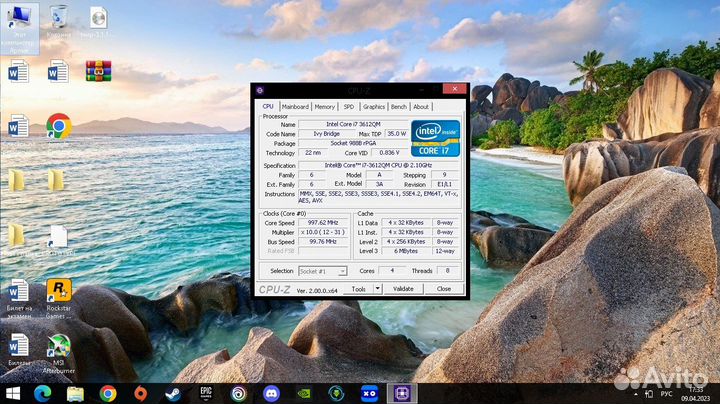Click the CPU-Z taskbar button

point(402,393)
